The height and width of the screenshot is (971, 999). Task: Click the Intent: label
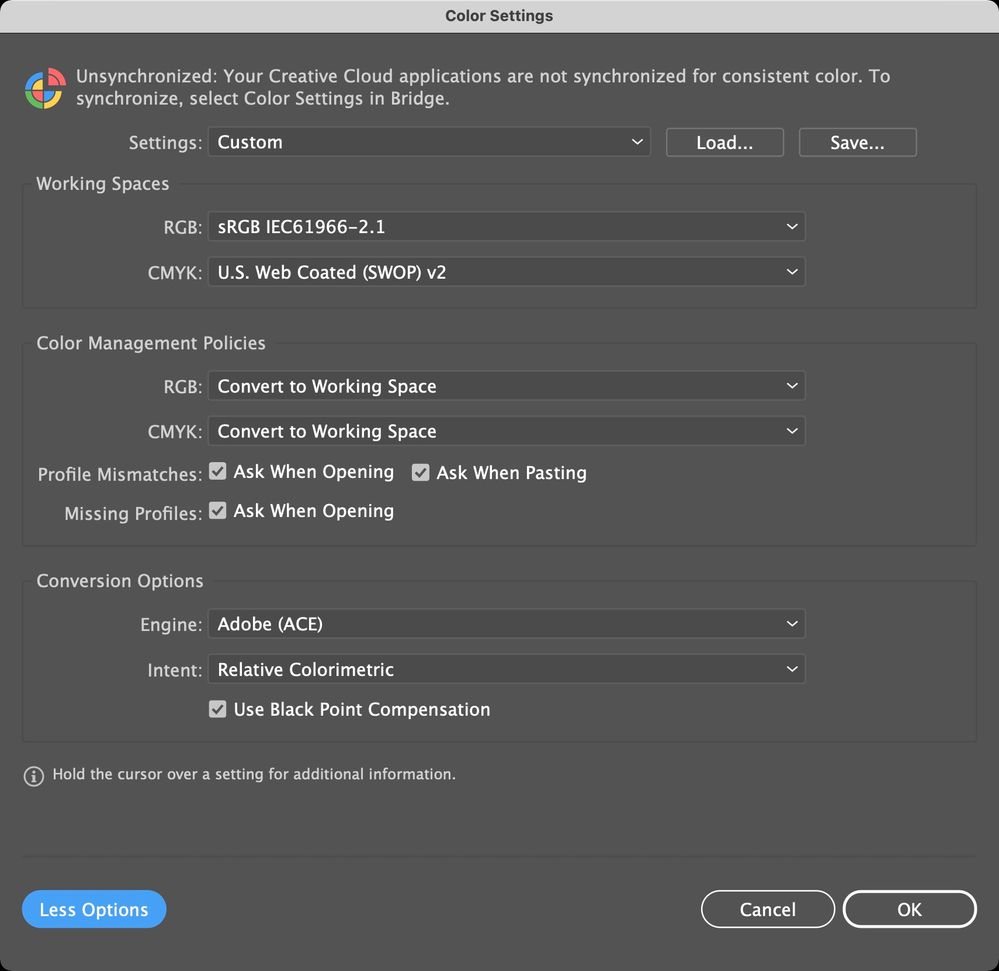175,670
